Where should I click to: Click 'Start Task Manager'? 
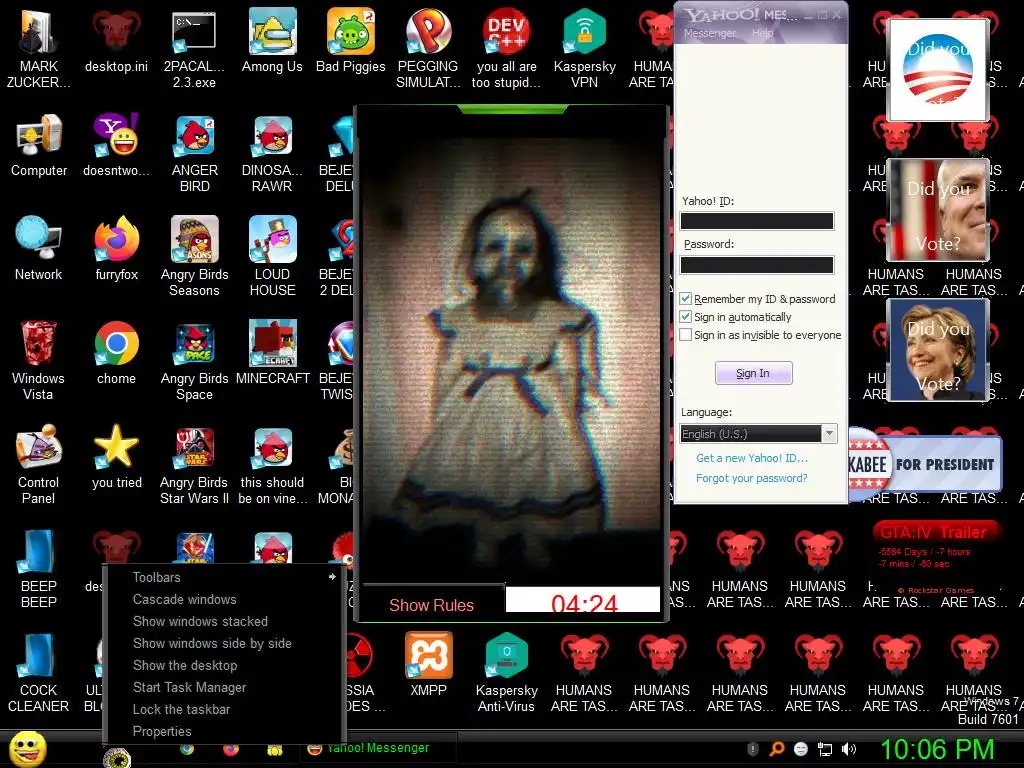tap(224, 687)
